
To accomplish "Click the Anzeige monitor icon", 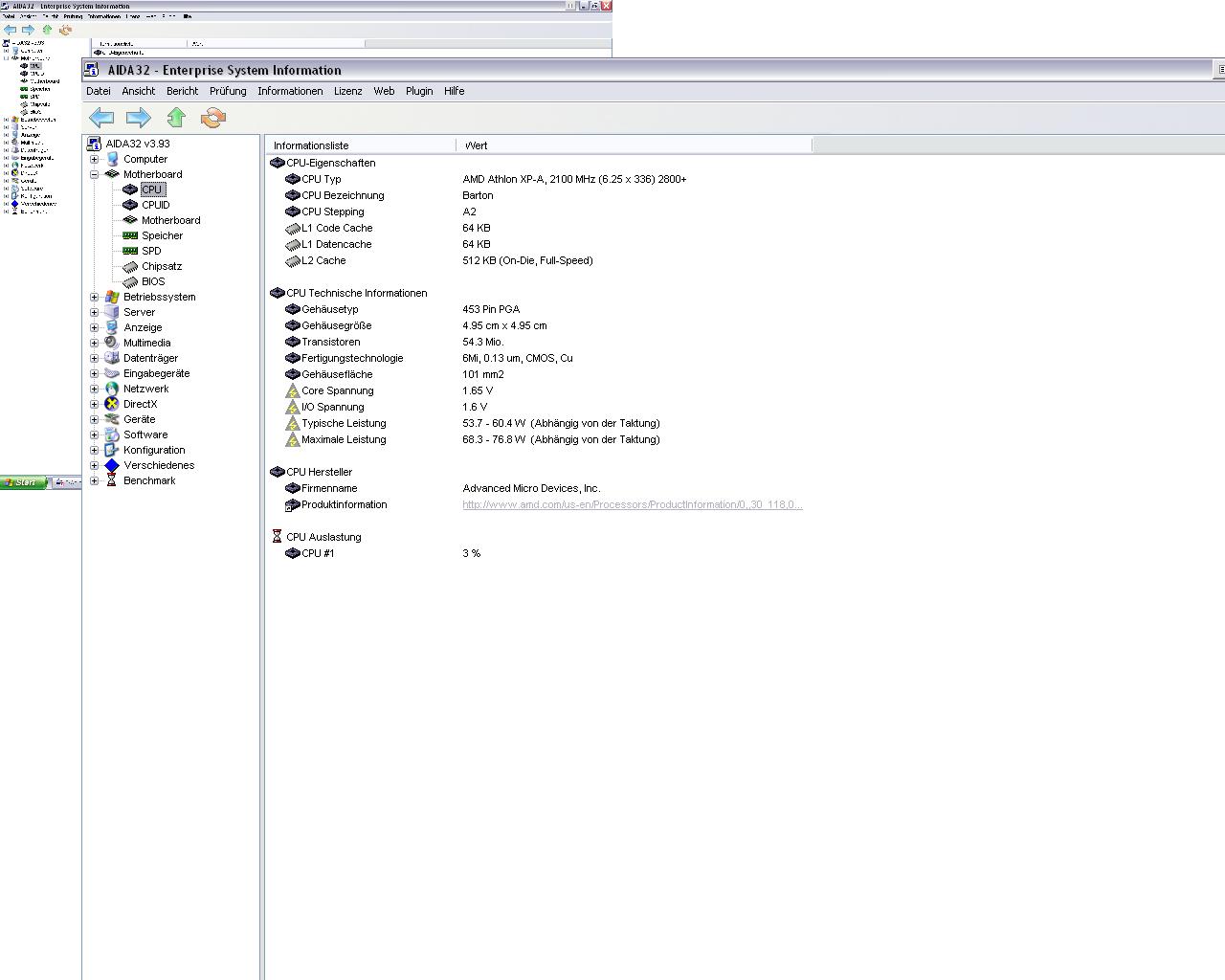I will pyautogui.click(x=112, y=327).
